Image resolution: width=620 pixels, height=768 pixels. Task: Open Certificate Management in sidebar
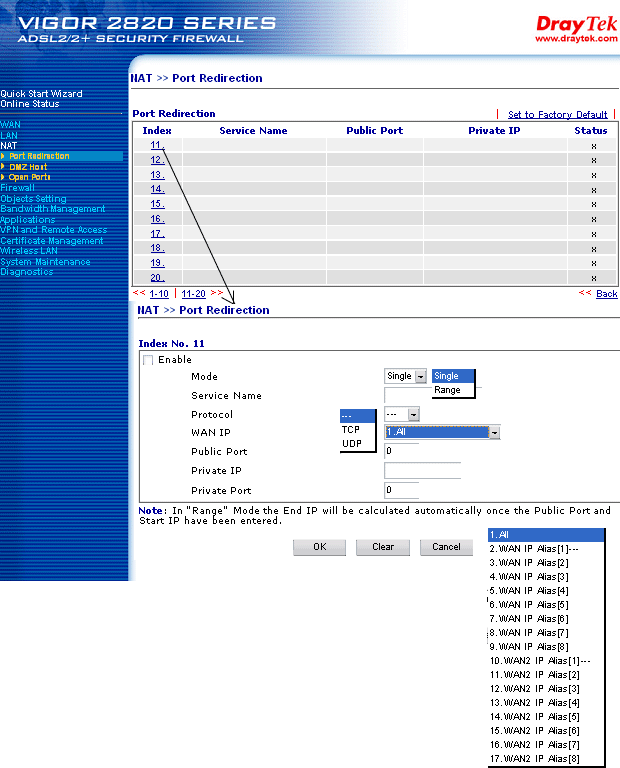tap(51, 241)
